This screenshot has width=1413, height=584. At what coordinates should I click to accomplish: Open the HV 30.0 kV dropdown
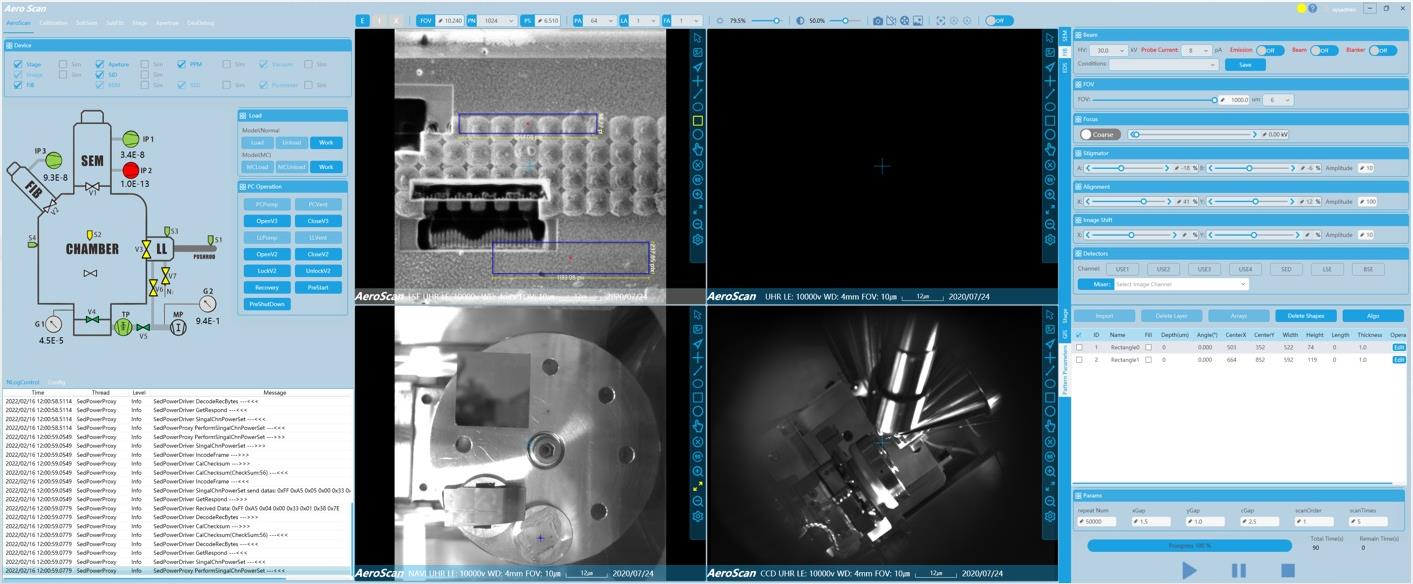click(x=1110, y=50)
